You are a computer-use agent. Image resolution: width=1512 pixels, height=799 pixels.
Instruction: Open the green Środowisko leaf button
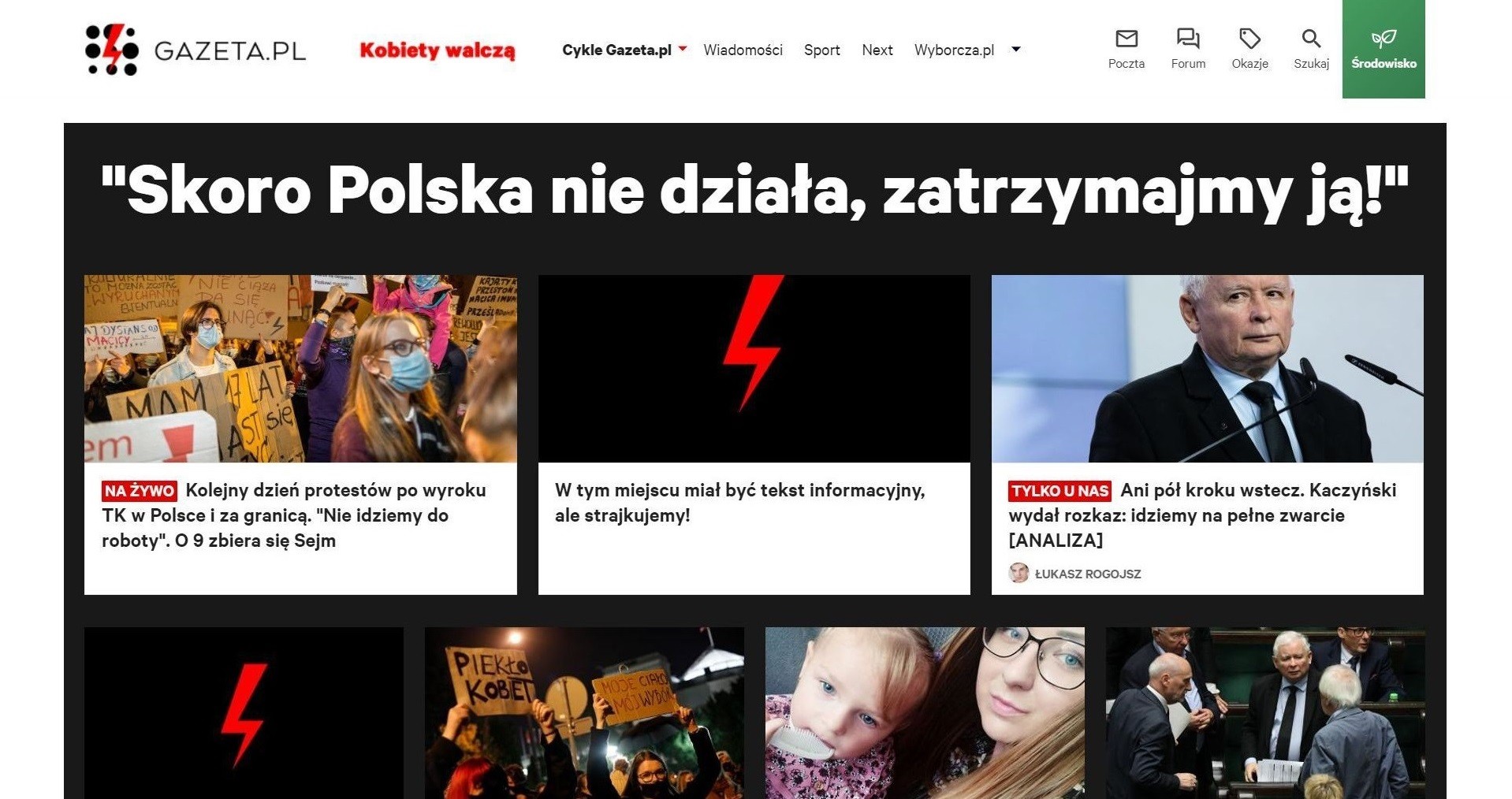1384,49
